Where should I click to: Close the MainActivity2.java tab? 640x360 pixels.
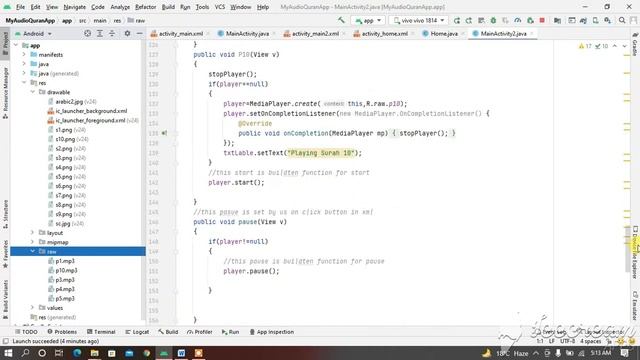pos(532,33)
